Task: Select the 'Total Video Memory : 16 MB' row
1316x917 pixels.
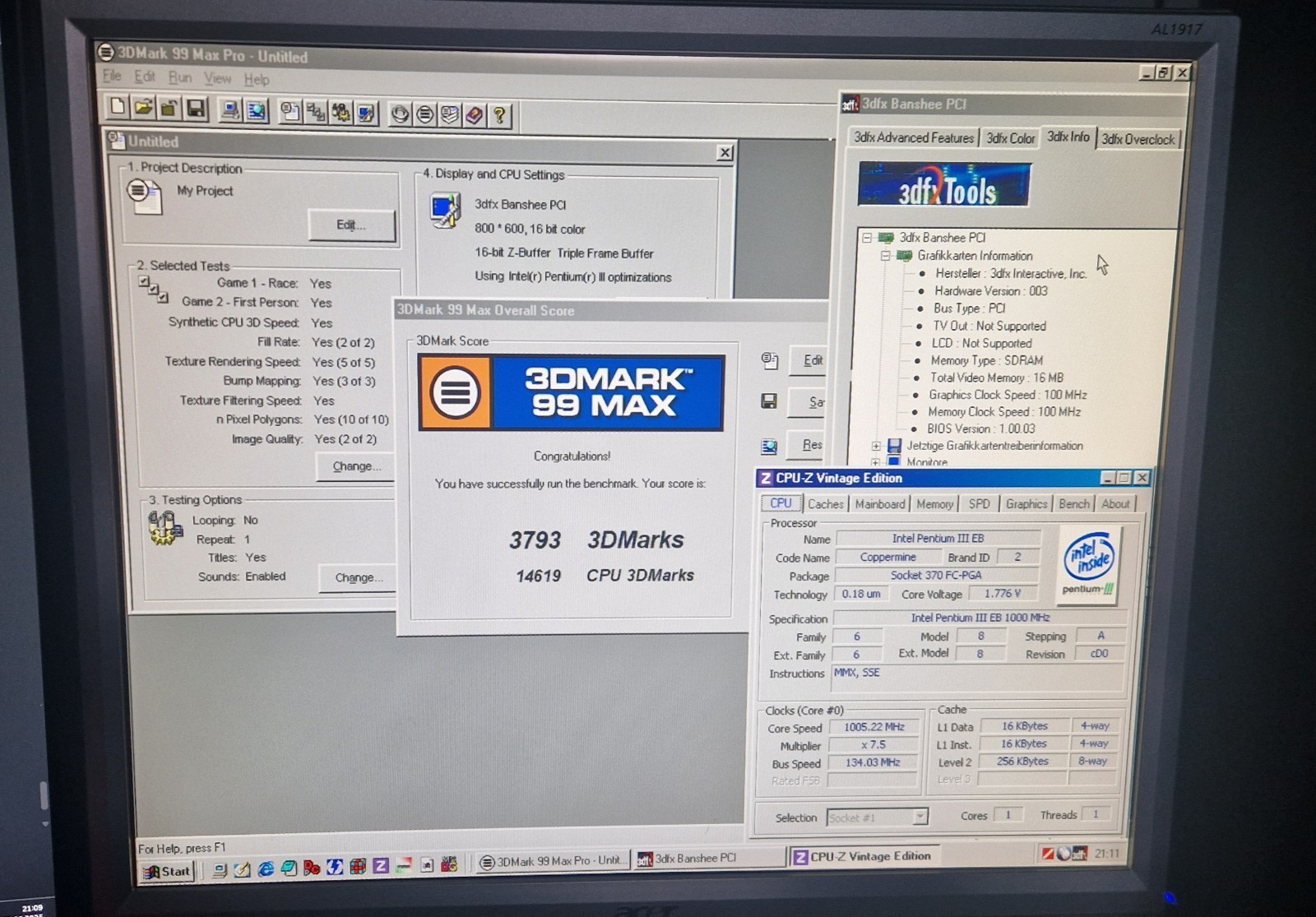Action: [x=996, y=377]
